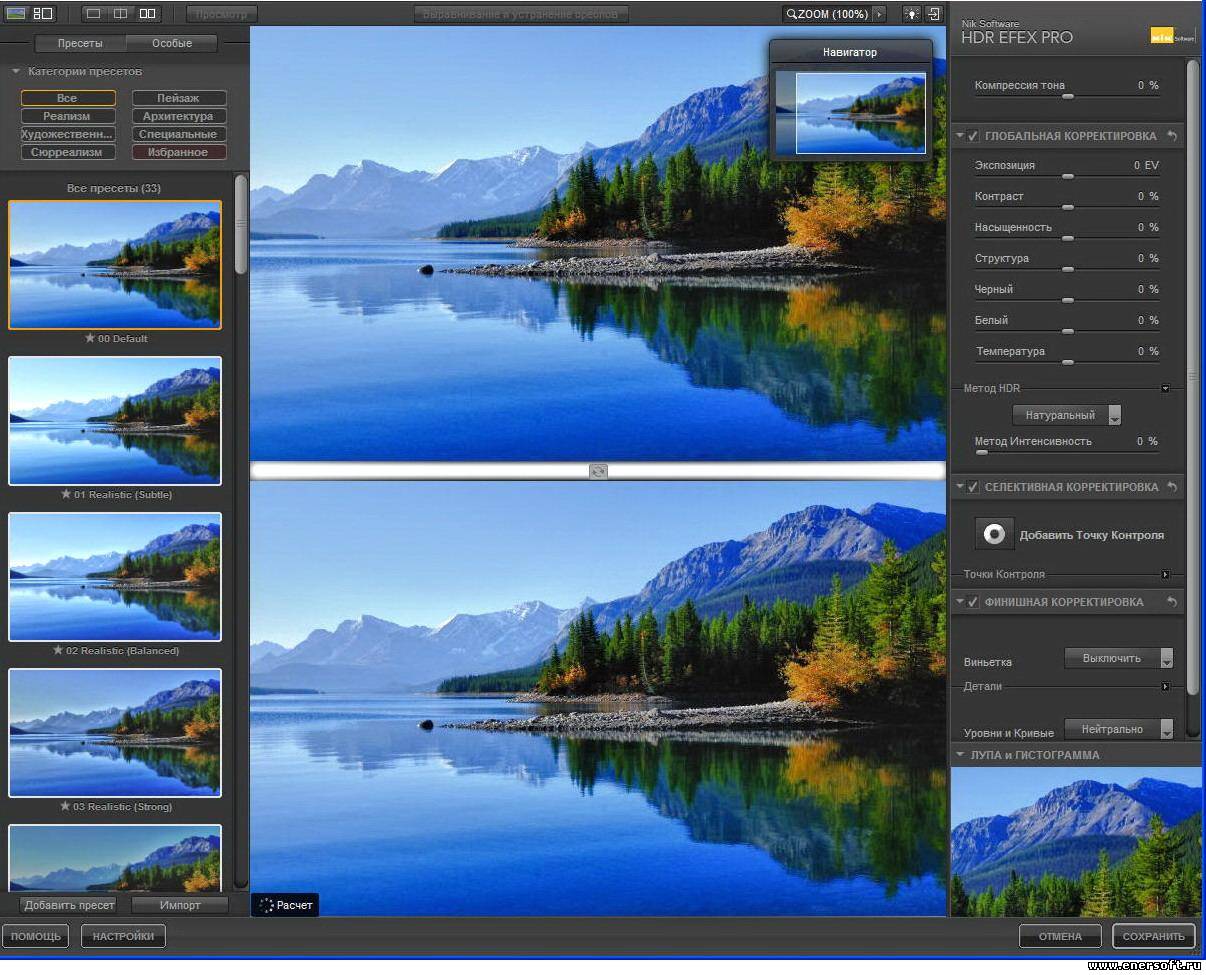
Task: Click the hide side panels icon
Action: click(934, 14)
